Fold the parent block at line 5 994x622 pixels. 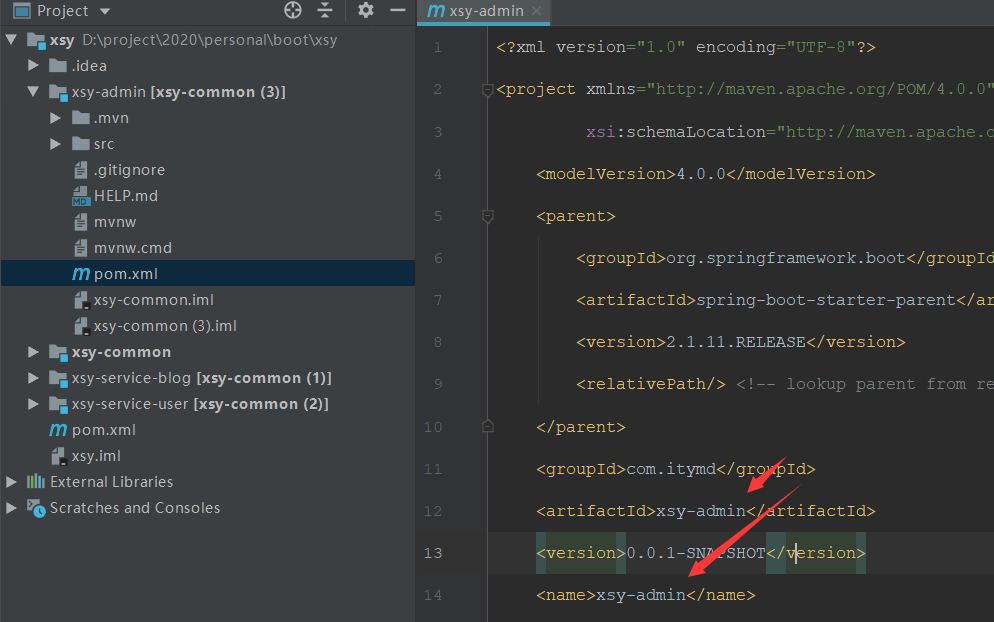click(487, 215)
